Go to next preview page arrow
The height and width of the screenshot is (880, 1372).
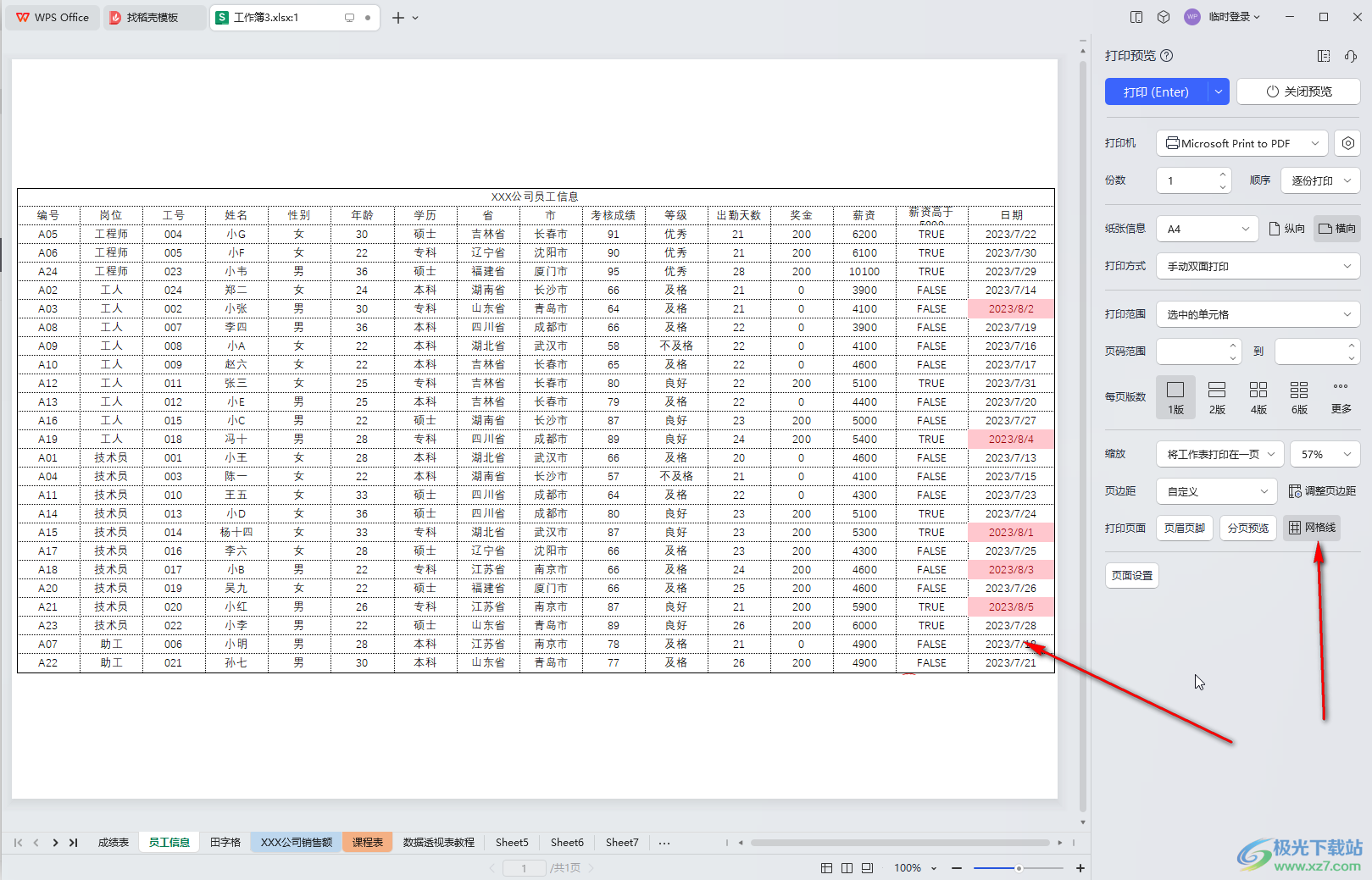point(592,868)
